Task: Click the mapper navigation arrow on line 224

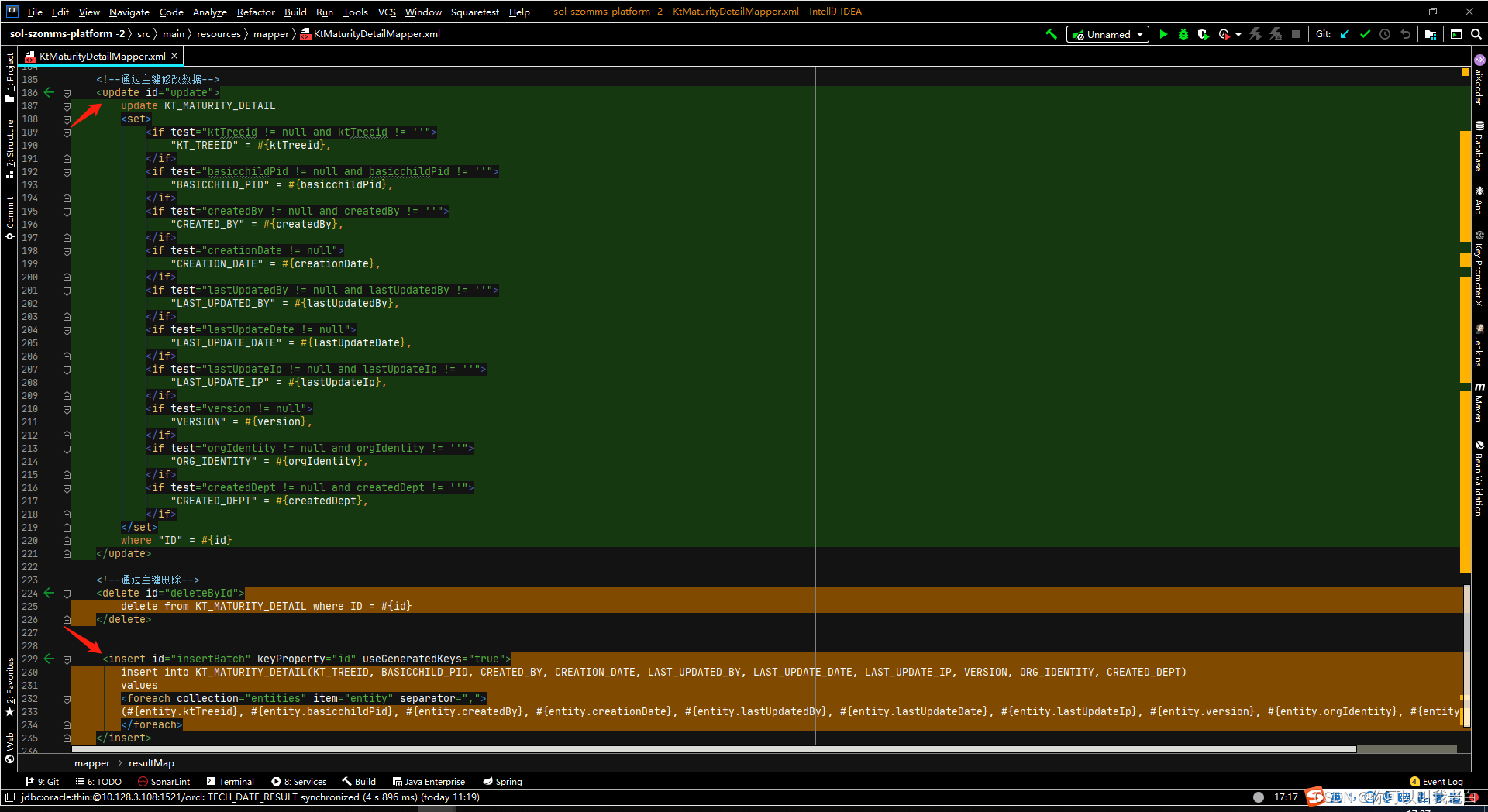Action: click(x=49, y=593)
